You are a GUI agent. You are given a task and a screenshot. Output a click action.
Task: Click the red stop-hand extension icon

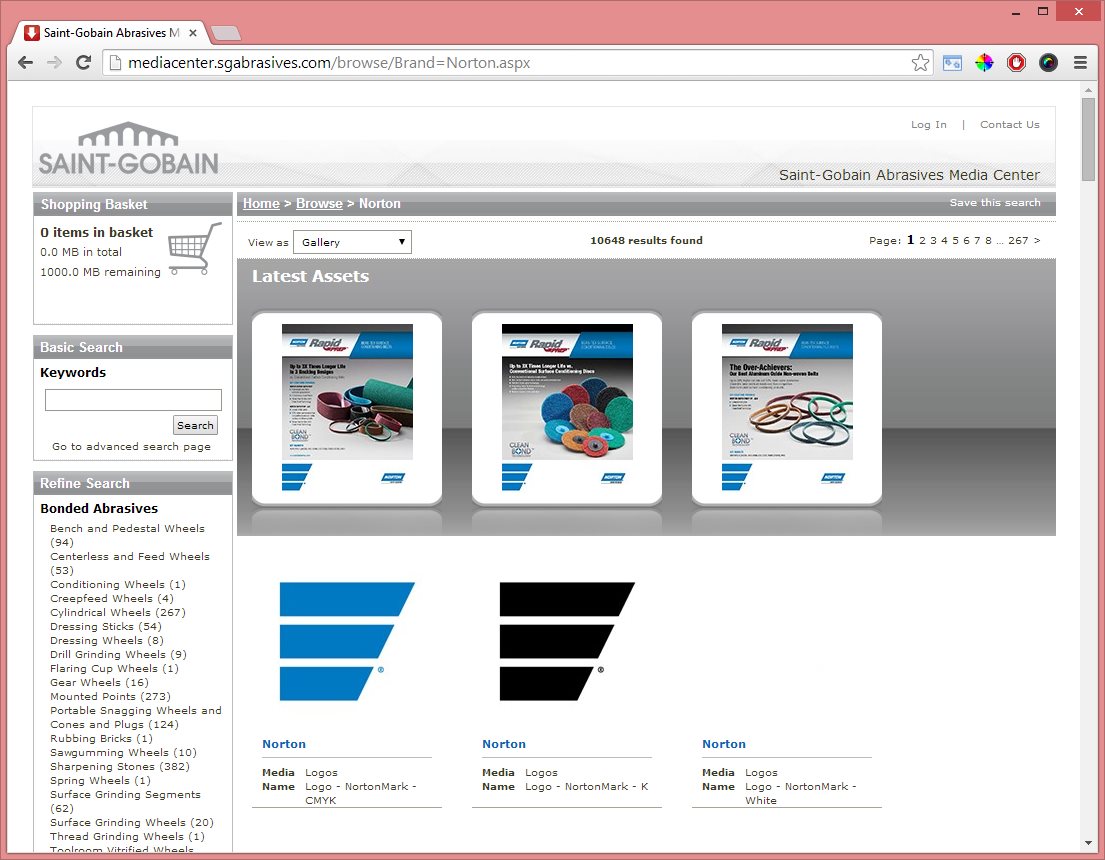click(x=1016, y=63)
